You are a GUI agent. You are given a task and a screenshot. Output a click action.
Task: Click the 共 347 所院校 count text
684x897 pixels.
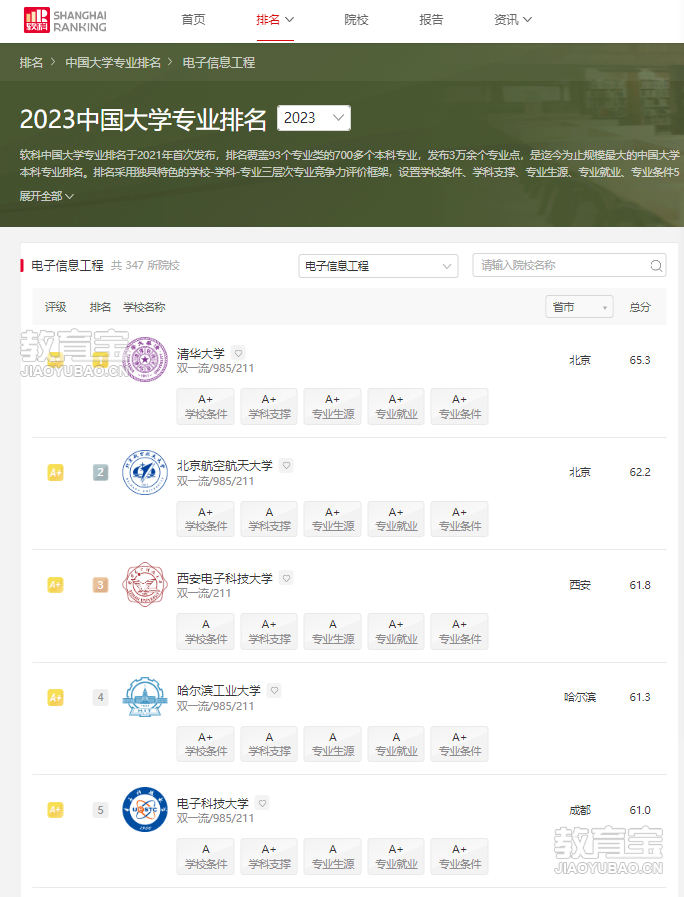pyautogui.click(x=145, y=265)
